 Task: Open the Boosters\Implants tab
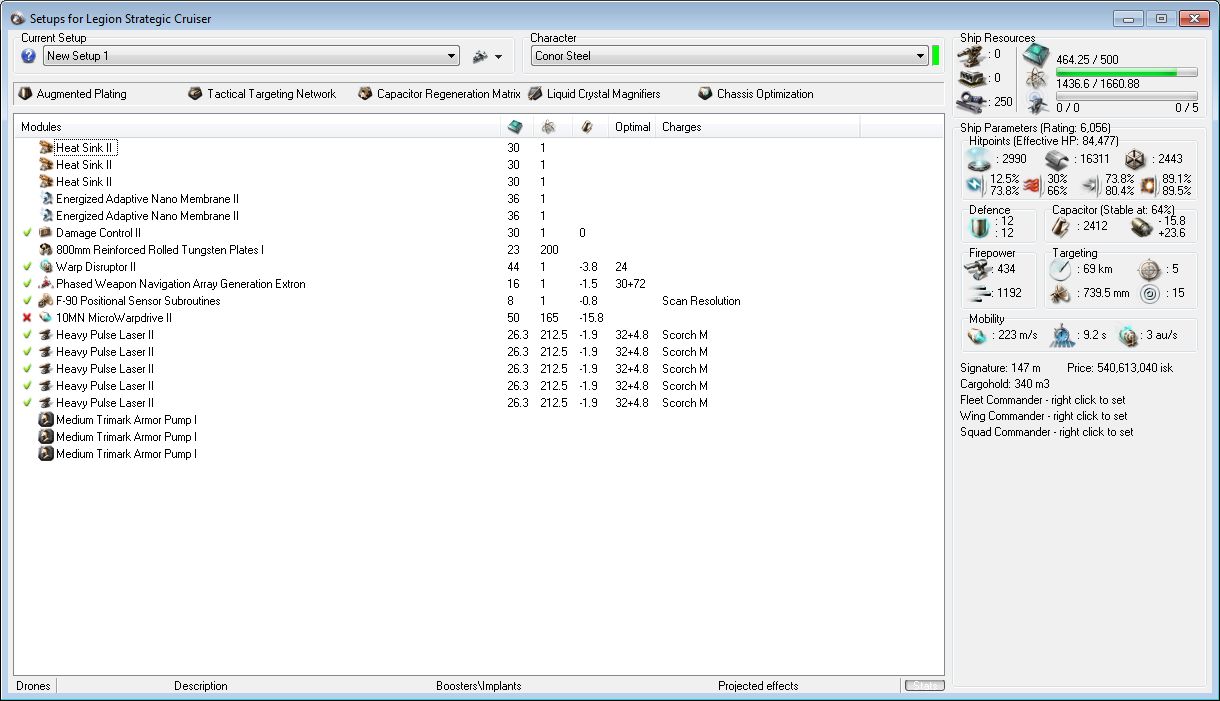coord(479,686)
